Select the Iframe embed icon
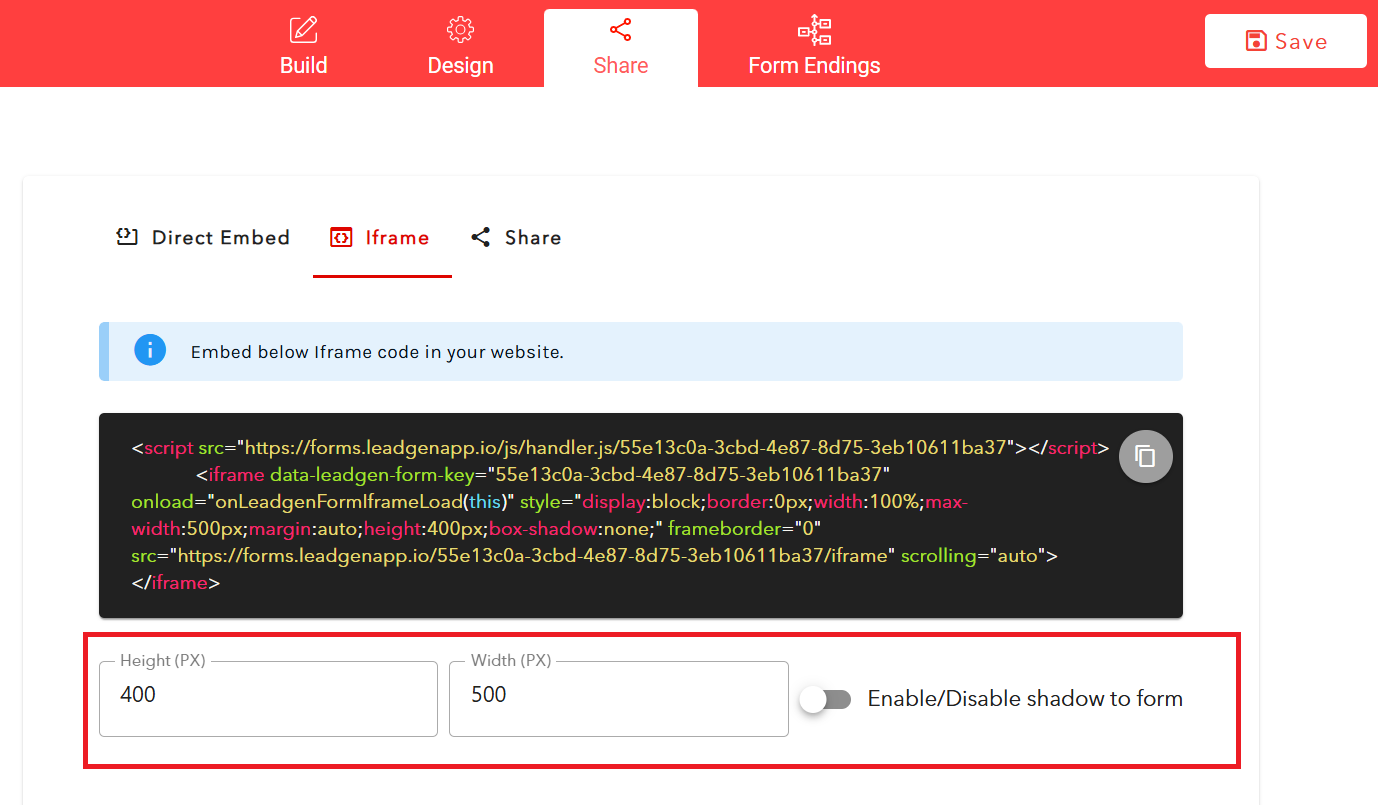Image resolution: width=1378 pixels, height=805 pixels. coord(341,236)
